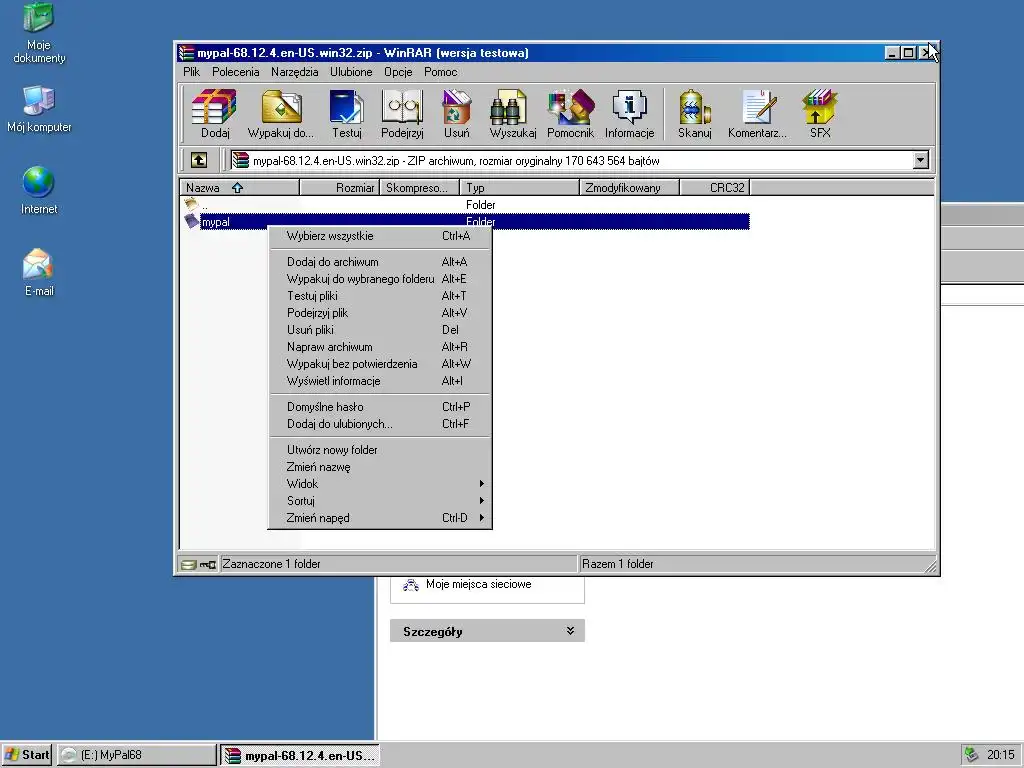
Task: Click the Moje miejsca sieciowe link
Action: coord(478,584)
